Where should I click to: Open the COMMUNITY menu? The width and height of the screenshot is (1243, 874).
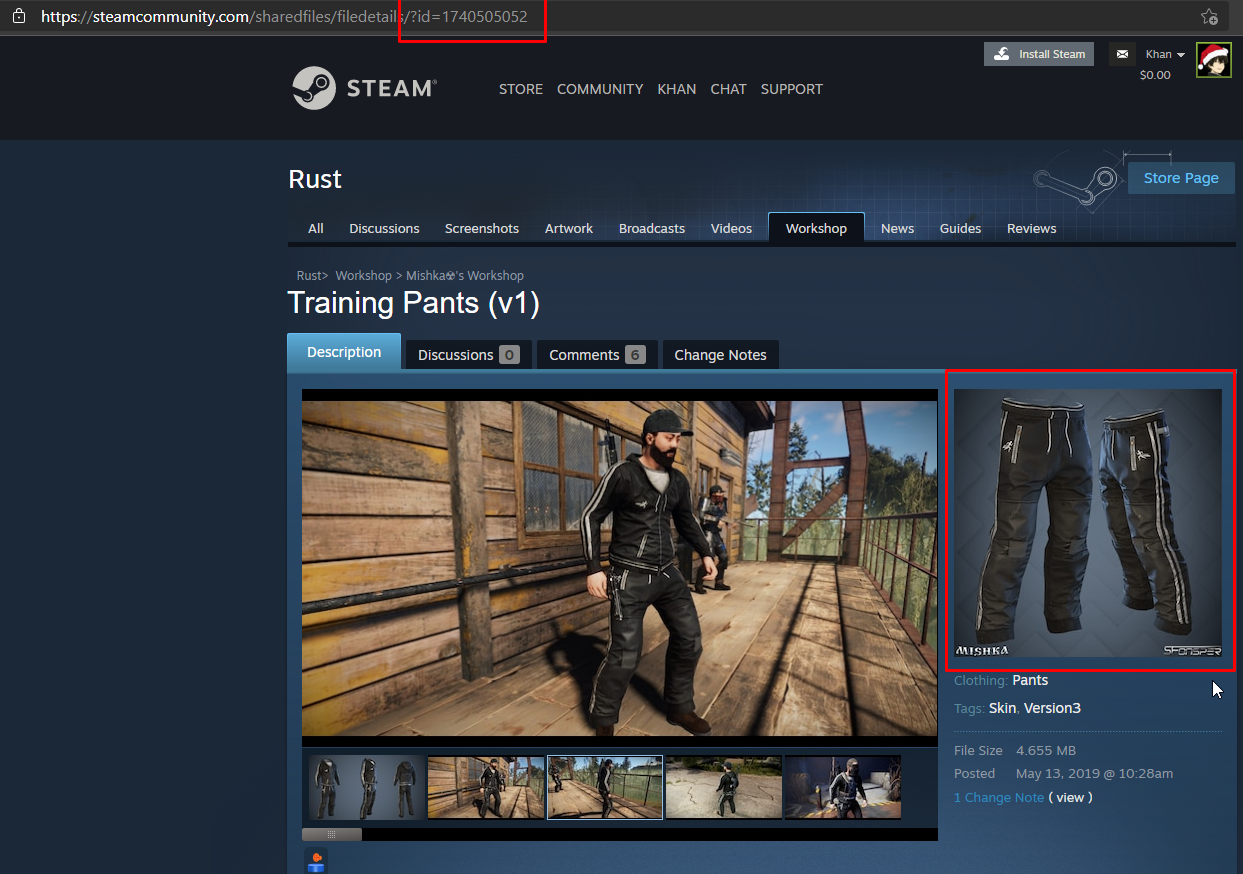click(600, 89)
